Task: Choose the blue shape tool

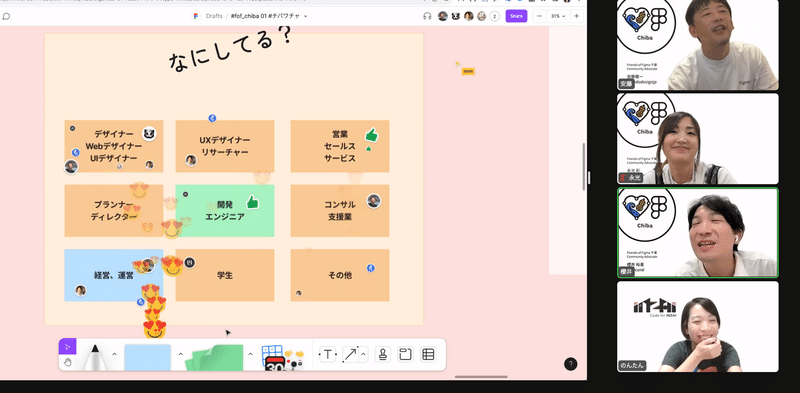Action: [147, 357]
